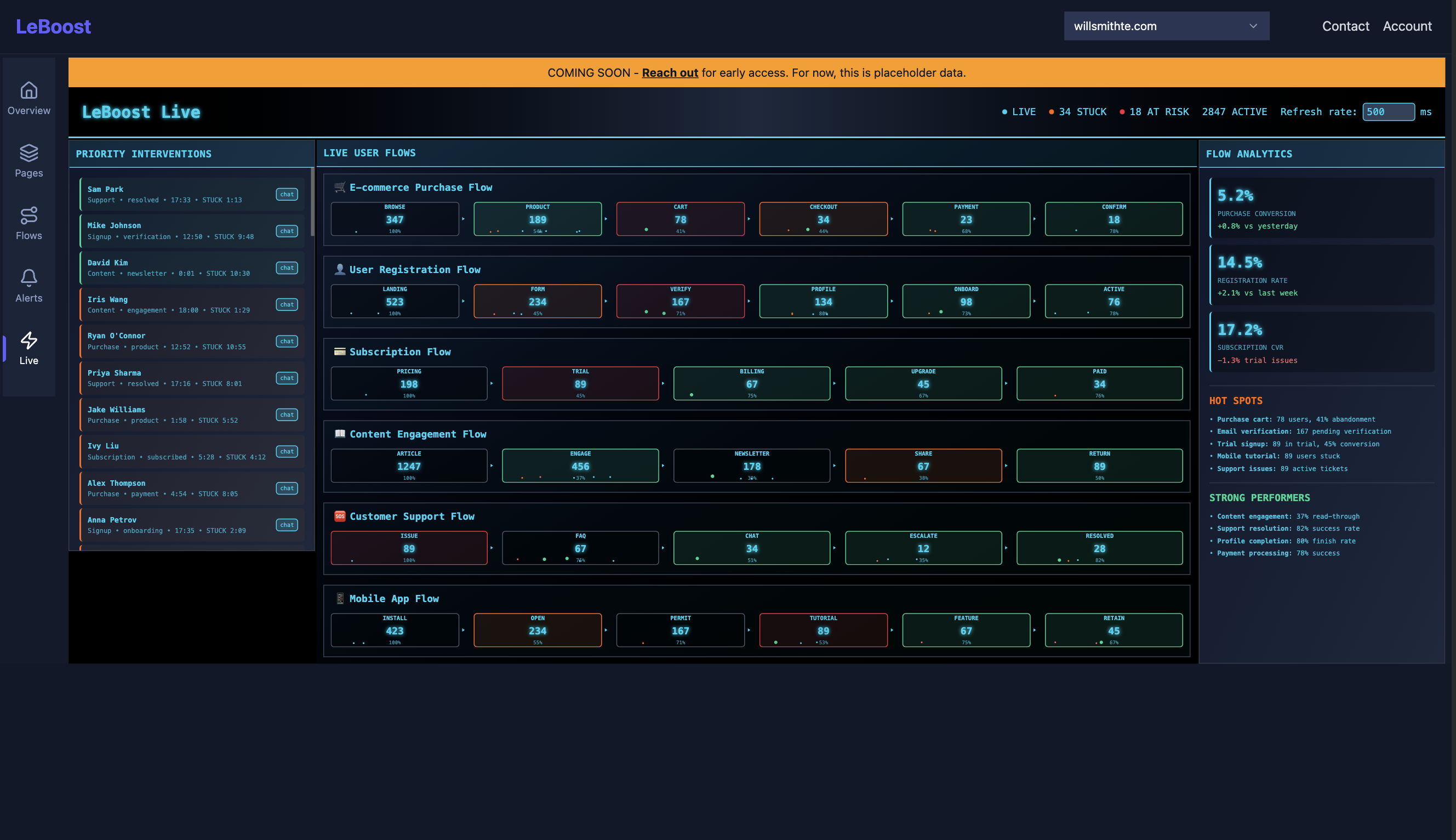Click the Alerts bell icon
The height and width of the screenshot is (840, 1456).
[x=29, y=278]
